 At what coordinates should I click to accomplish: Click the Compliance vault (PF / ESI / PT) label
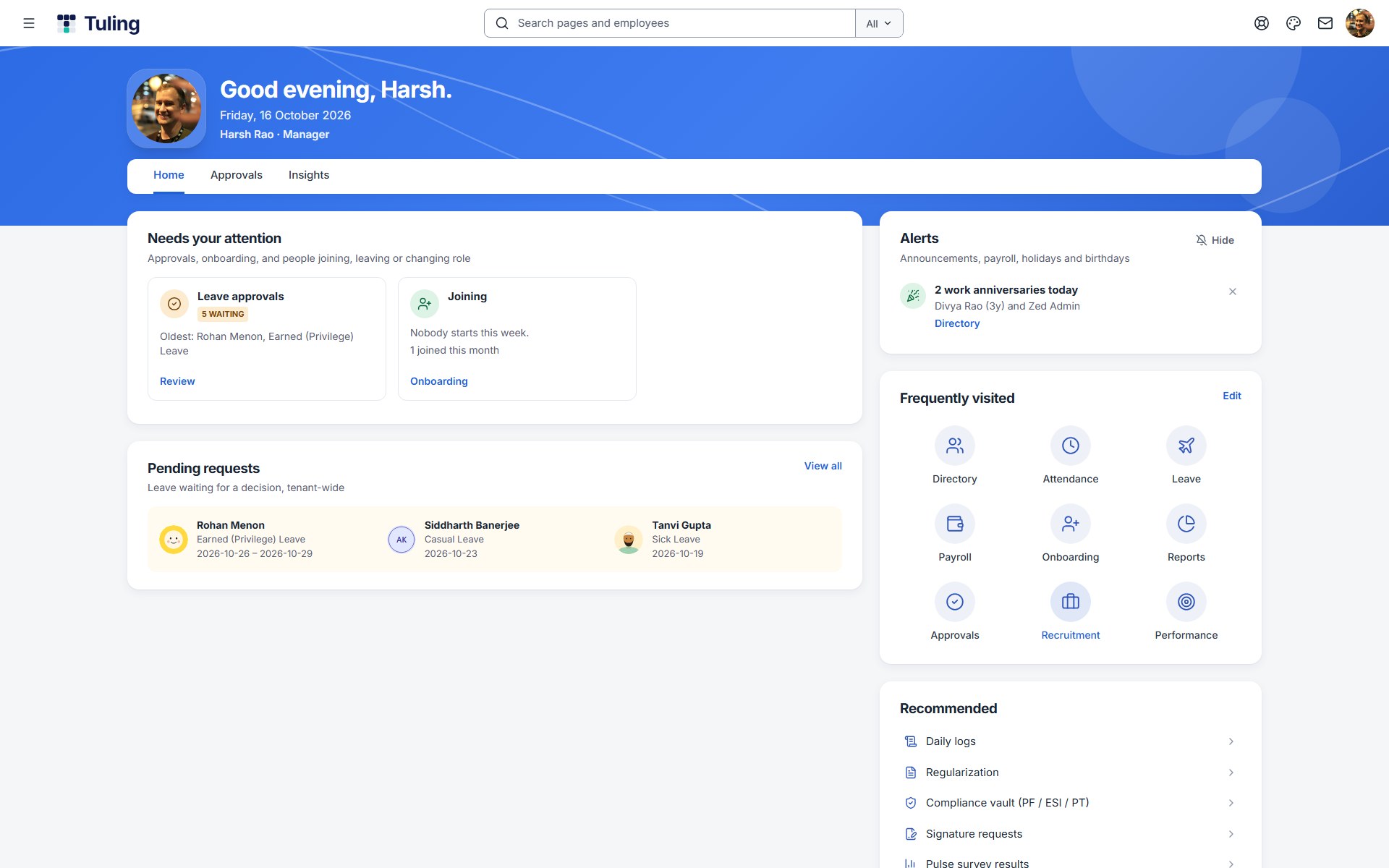(x=1007, y=803)
